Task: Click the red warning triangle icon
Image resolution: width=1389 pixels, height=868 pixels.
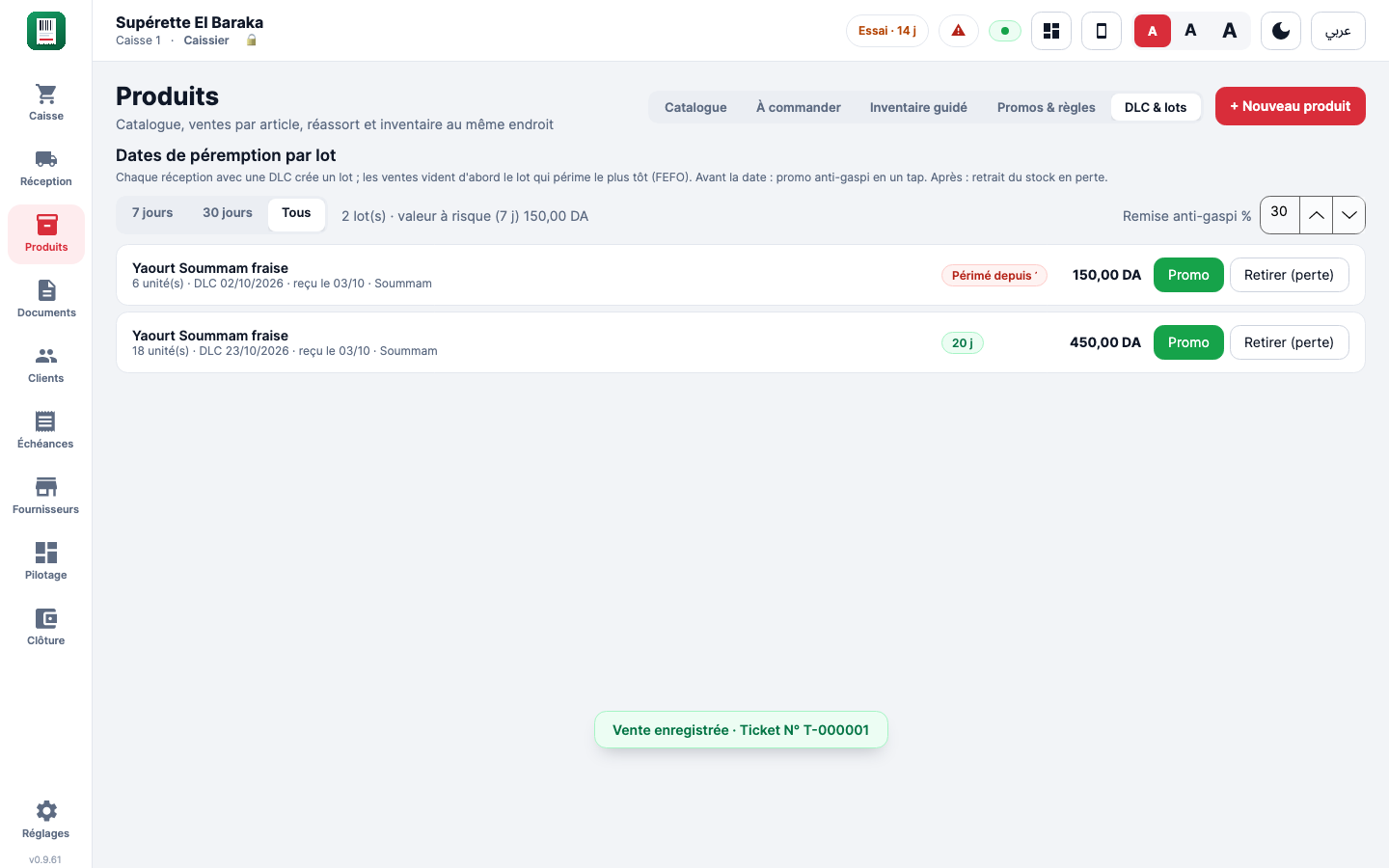Action: [x=958, y=31]
